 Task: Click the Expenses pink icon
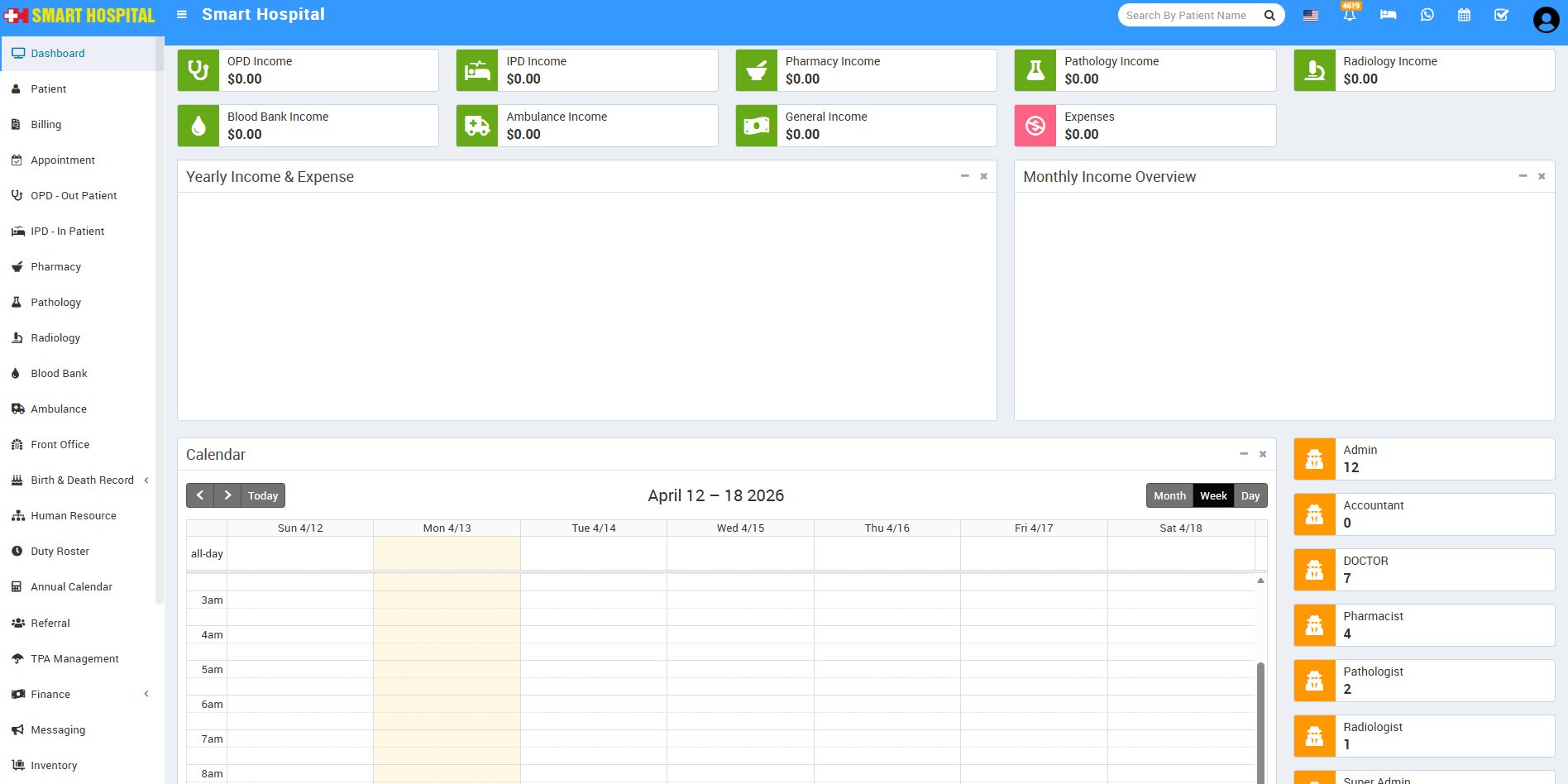tap(1035, 126)
